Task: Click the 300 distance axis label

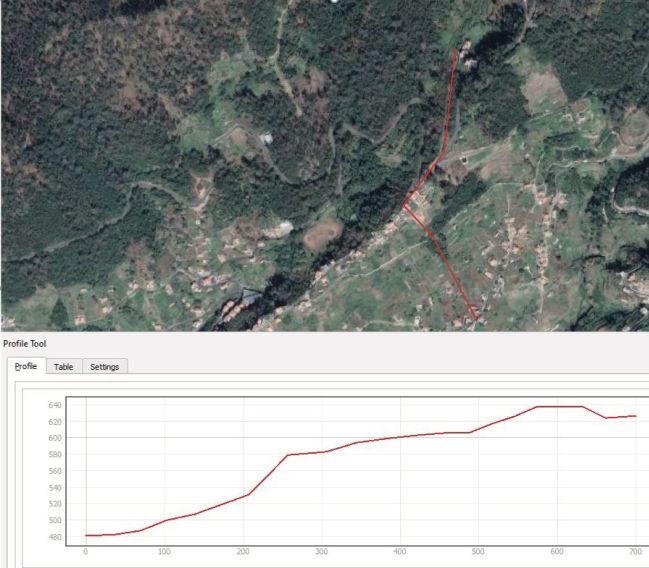Action: click(x=321, y=551)
